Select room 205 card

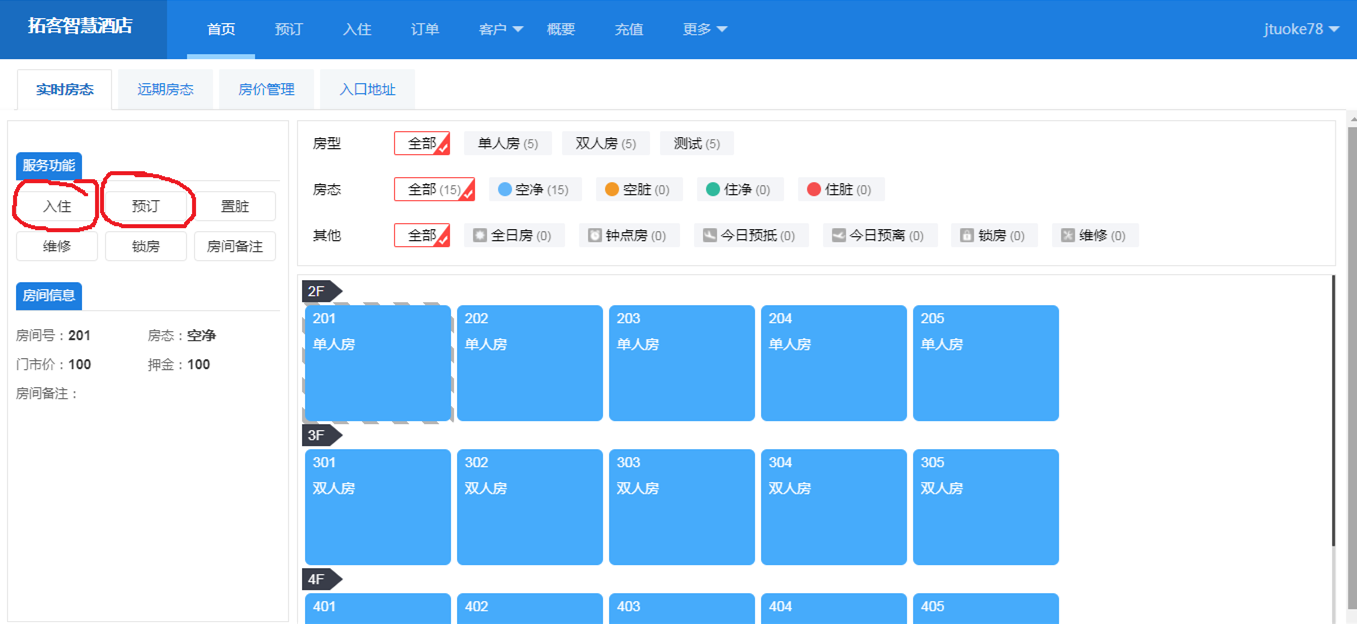pos(986,363)
